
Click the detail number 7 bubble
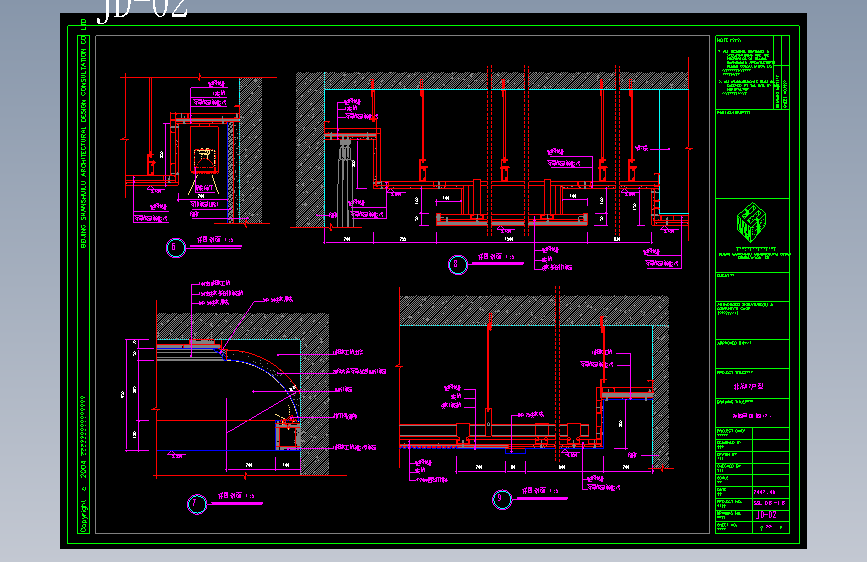pyautogui.click(x=196, y=504)
